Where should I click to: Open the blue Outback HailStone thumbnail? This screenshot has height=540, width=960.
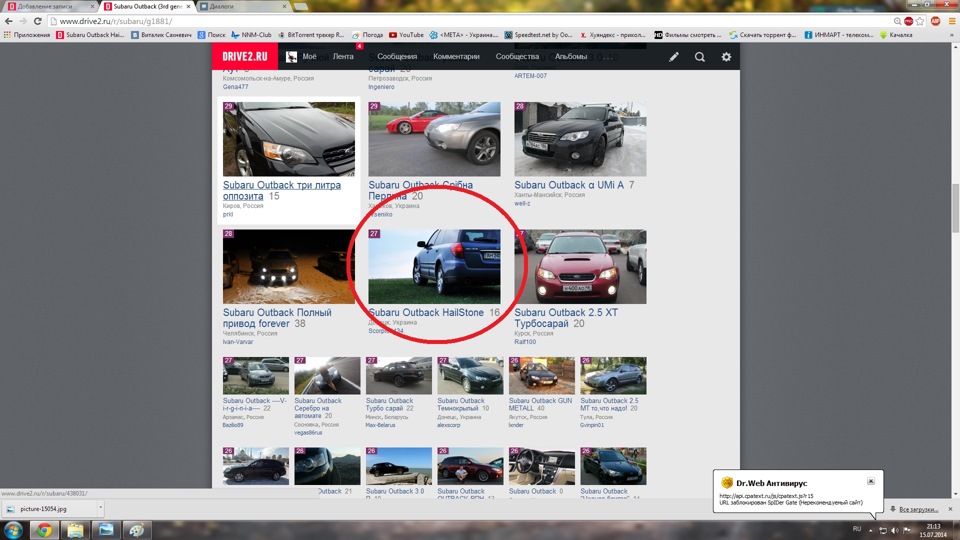[x=434, y=266]
